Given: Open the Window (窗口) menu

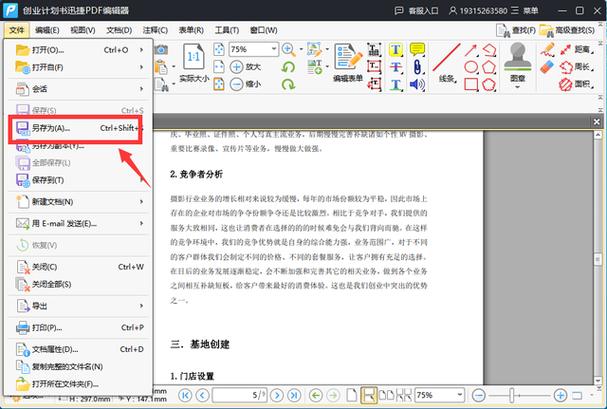Looking at the screenshot, I should coord(263,30).
